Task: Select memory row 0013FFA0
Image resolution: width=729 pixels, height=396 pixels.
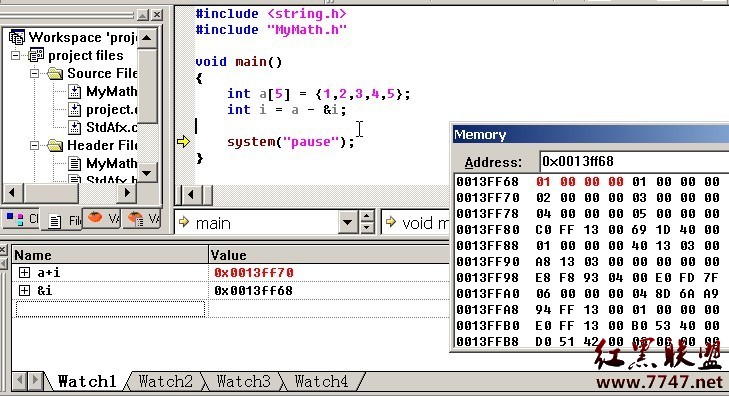Action: [x=588, y=293]
